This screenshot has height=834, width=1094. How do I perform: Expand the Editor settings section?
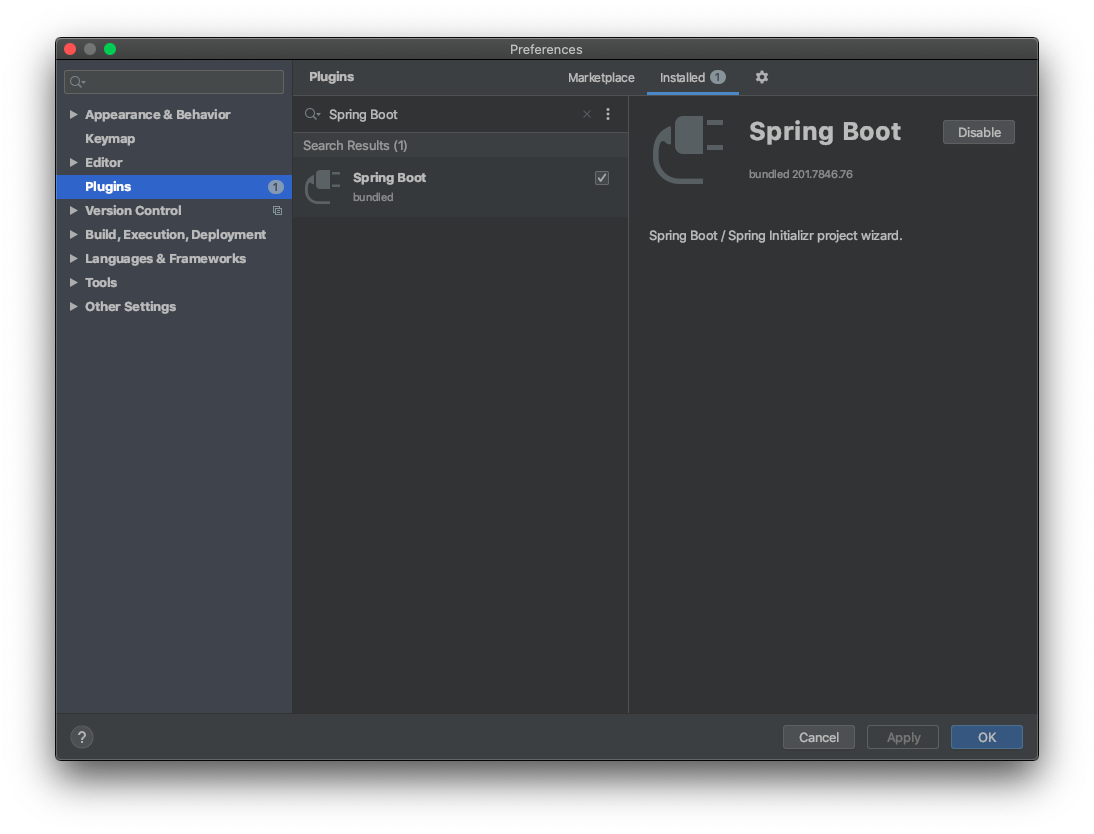(x=73, y=163)
